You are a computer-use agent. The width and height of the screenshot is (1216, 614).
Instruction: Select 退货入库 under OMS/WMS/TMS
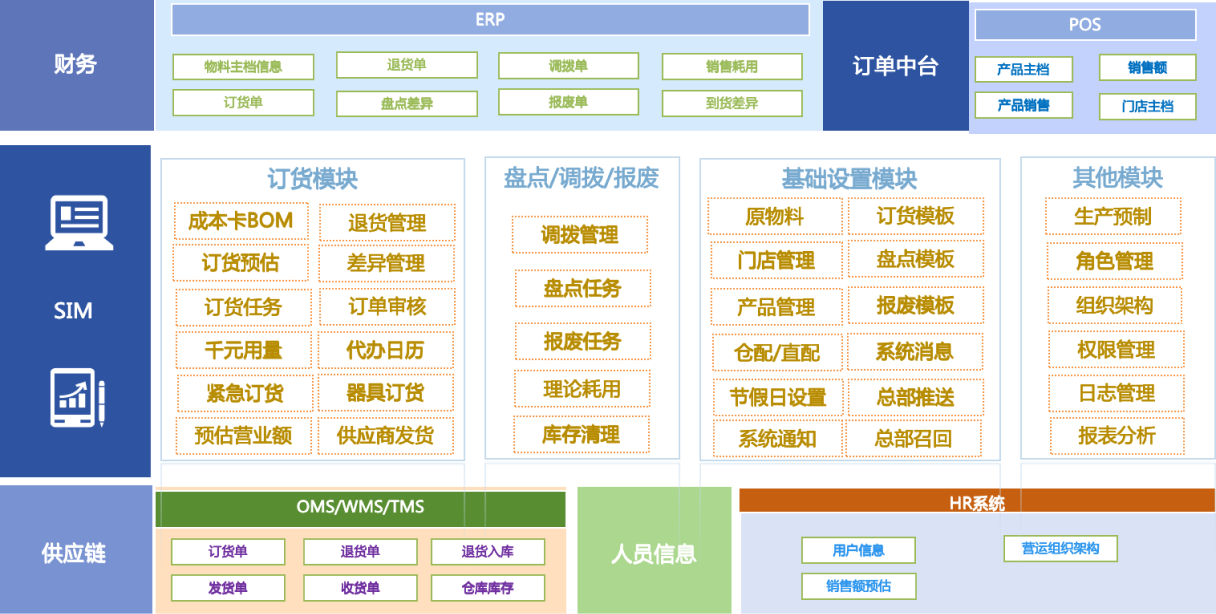[x=488, y=552]
